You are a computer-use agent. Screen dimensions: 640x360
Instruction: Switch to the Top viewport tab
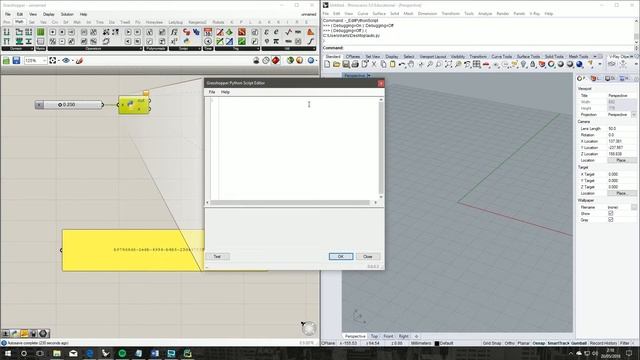tap(374, 336)
